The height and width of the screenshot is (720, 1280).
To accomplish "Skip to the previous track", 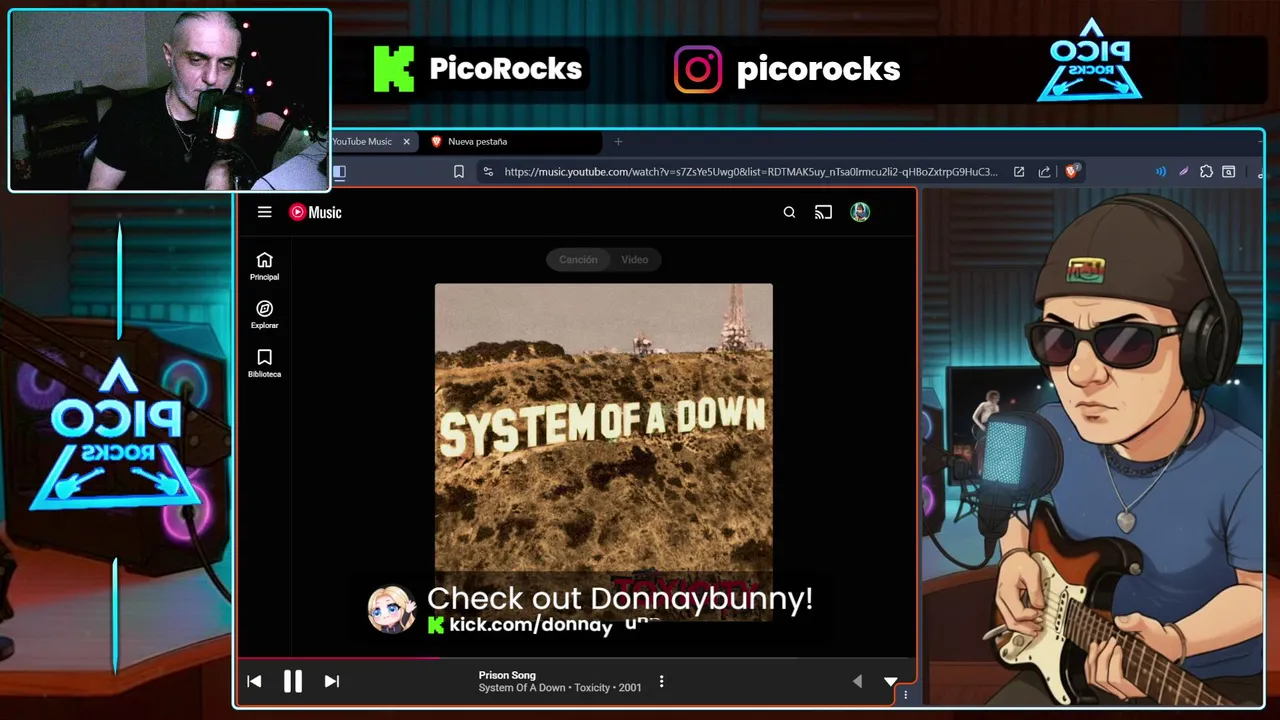I will click(254, 681).
